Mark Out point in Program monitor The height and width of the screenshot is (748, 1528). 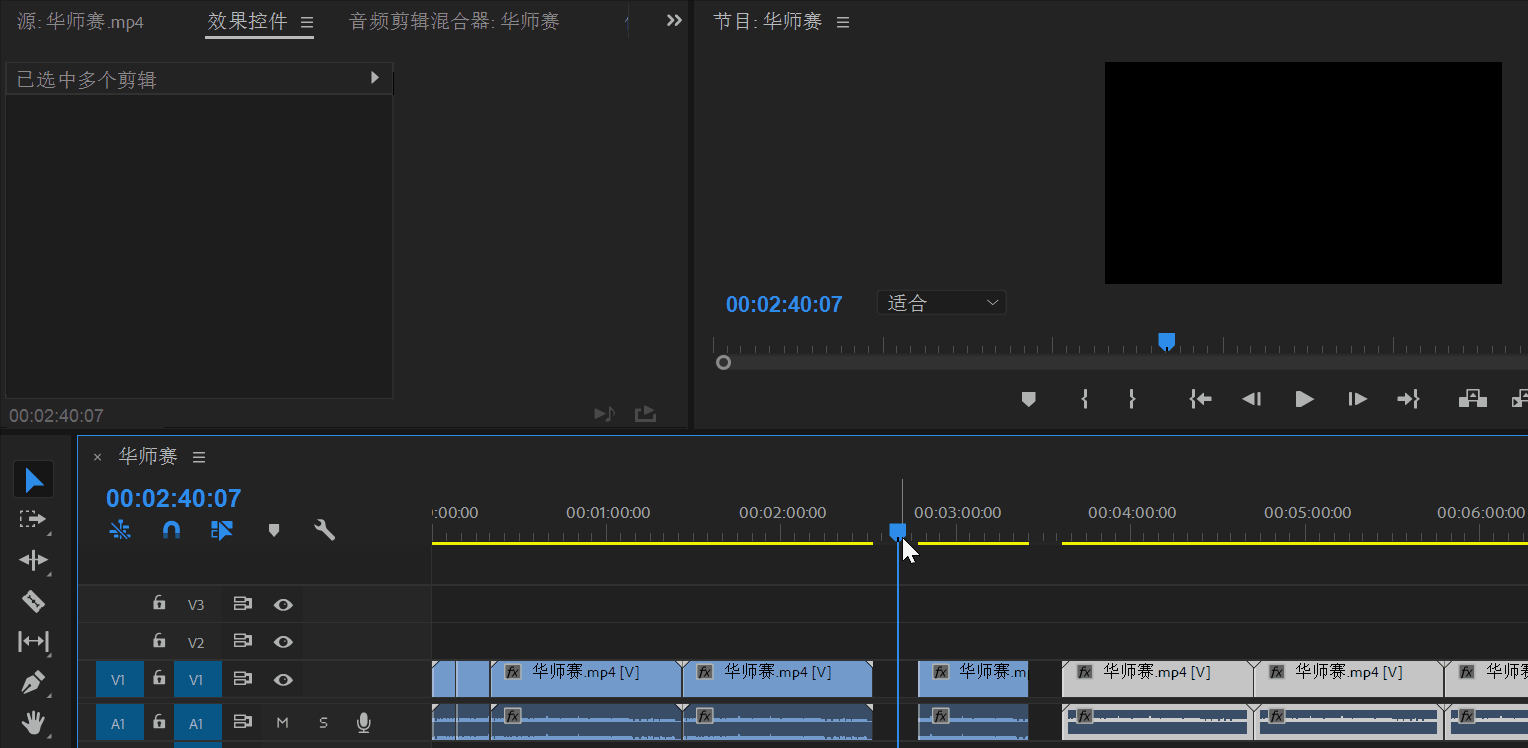(1132, 399)
